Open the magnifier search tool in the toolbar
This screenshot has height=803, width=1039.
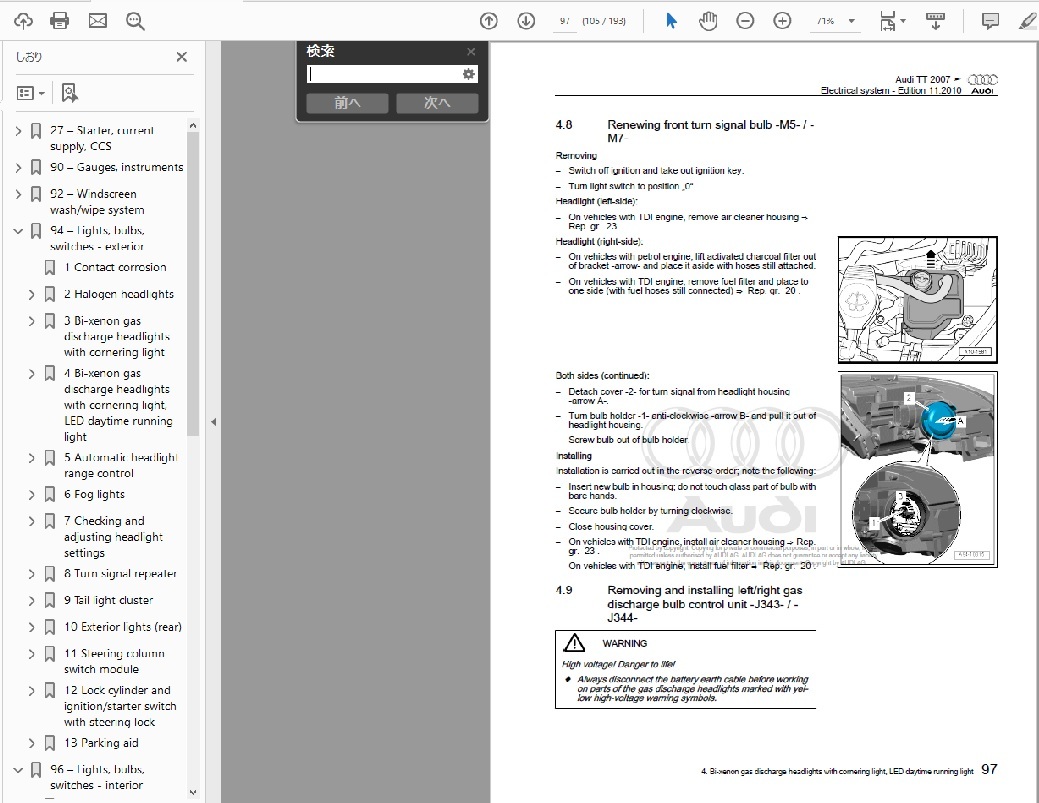coord(135,20)
